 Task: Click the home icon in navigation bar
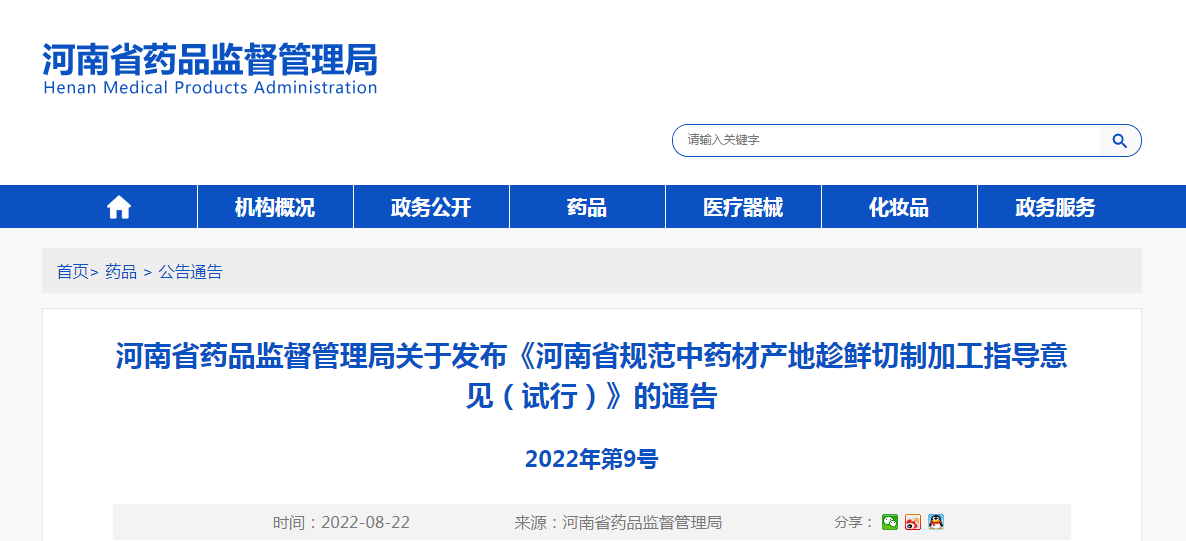119,207
